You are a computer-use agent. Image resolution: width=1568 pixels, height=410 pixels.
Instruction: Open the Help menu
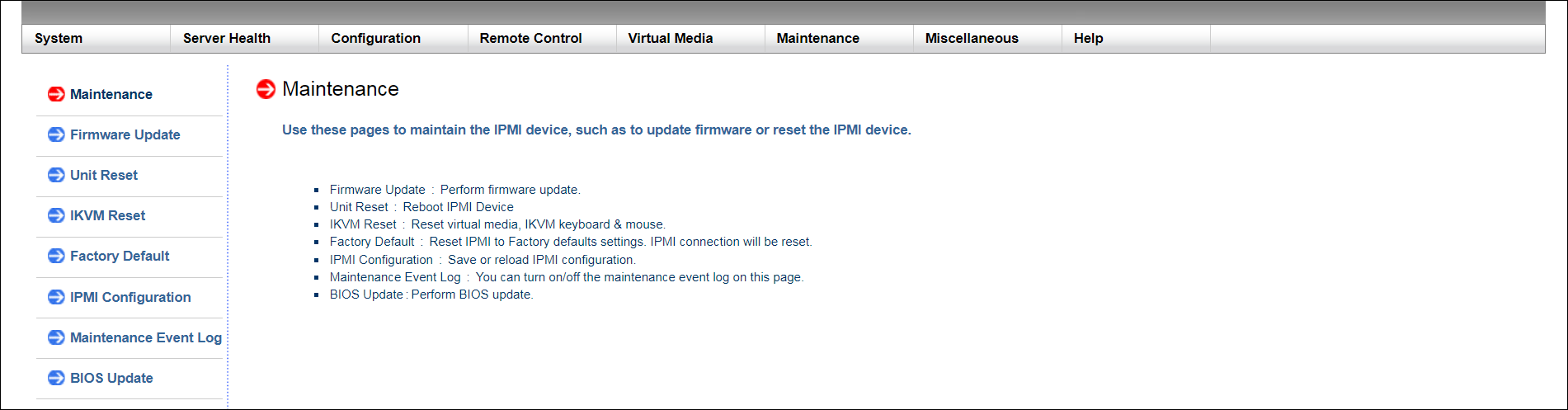[x=1089, y=38]
